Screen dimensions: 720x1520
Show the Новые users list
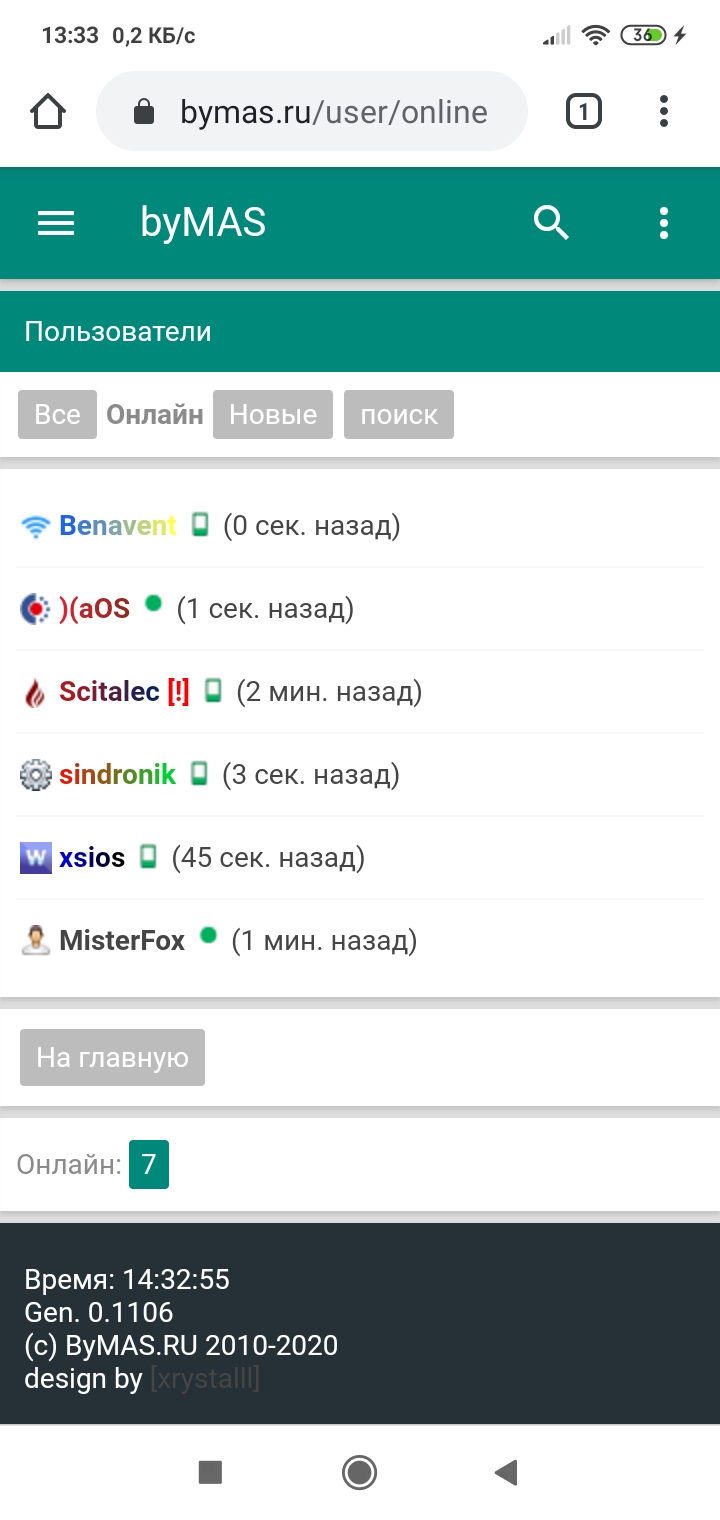[273, 414]
